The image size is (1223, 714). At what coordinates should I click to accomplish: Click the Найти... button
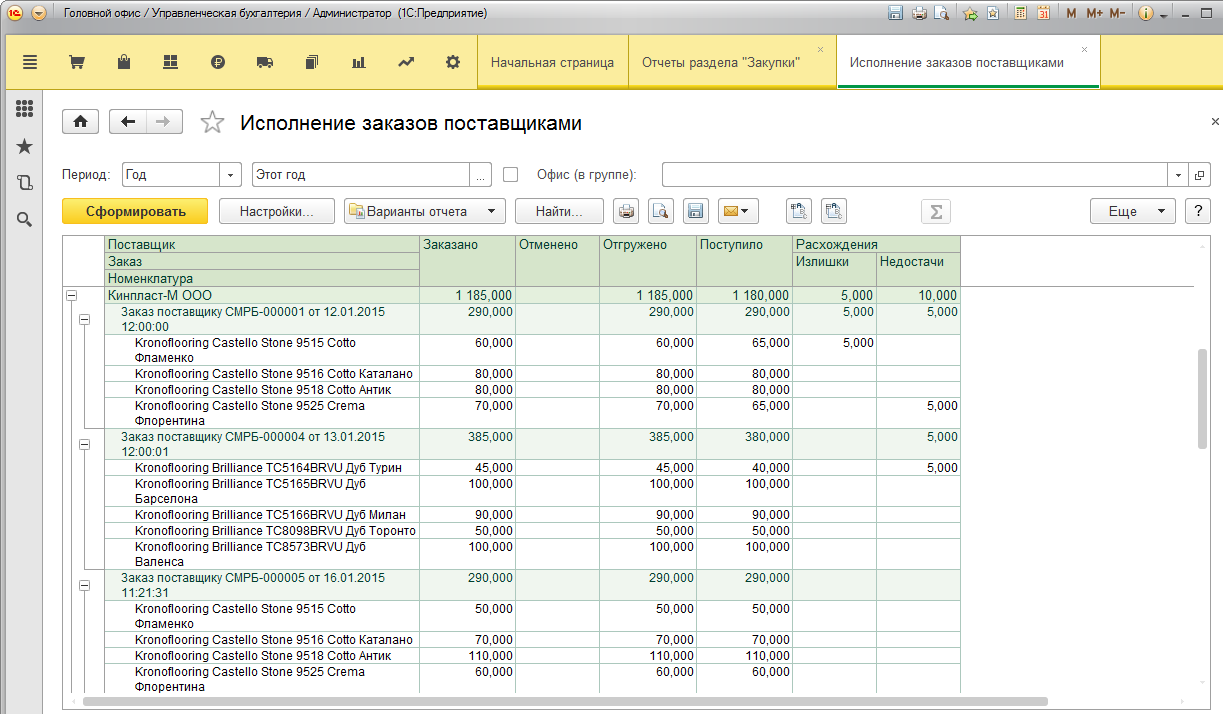point(560,211)
